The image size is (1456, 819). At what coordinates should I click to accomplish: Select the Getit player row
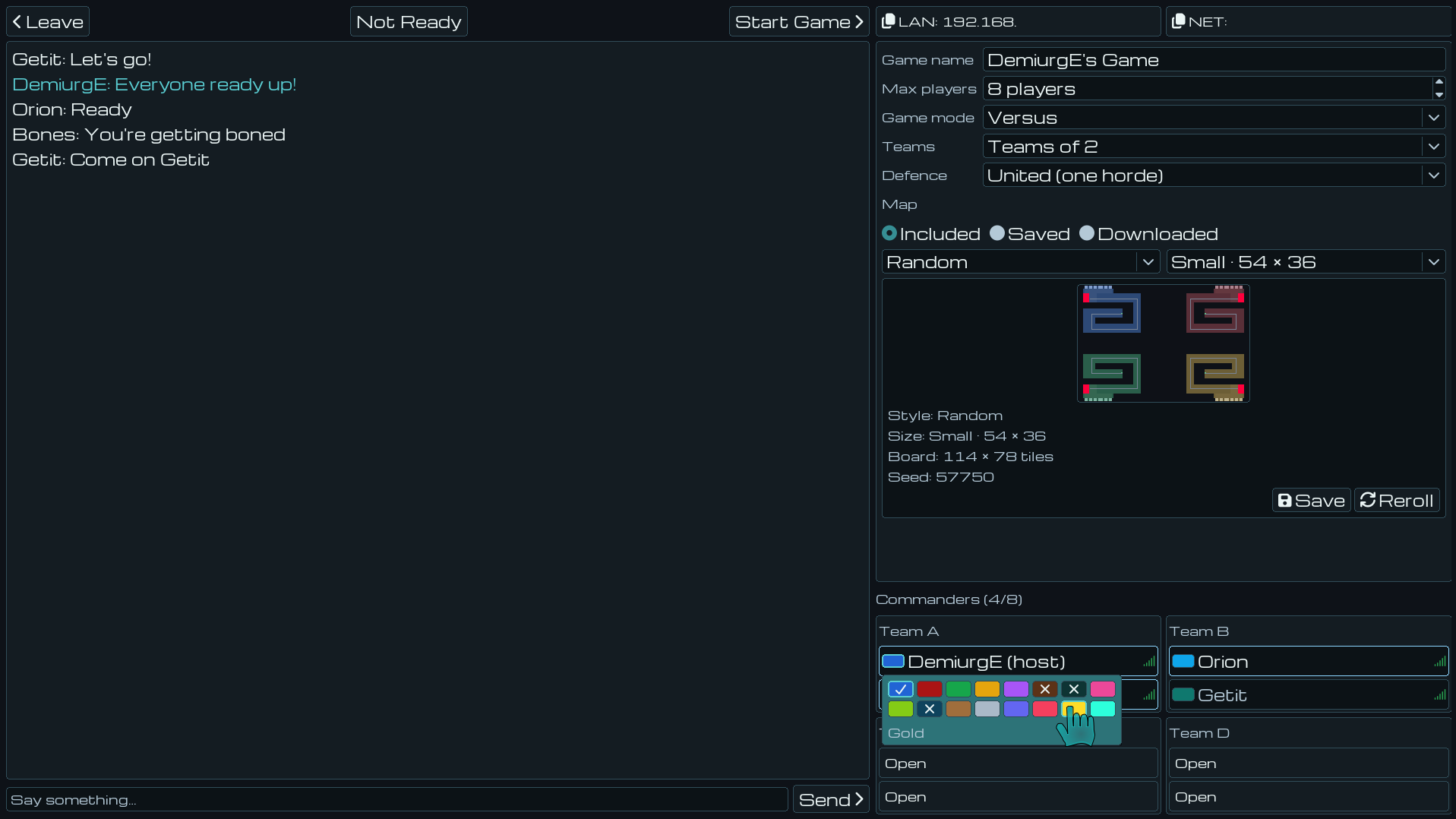tap(1309, 694)
